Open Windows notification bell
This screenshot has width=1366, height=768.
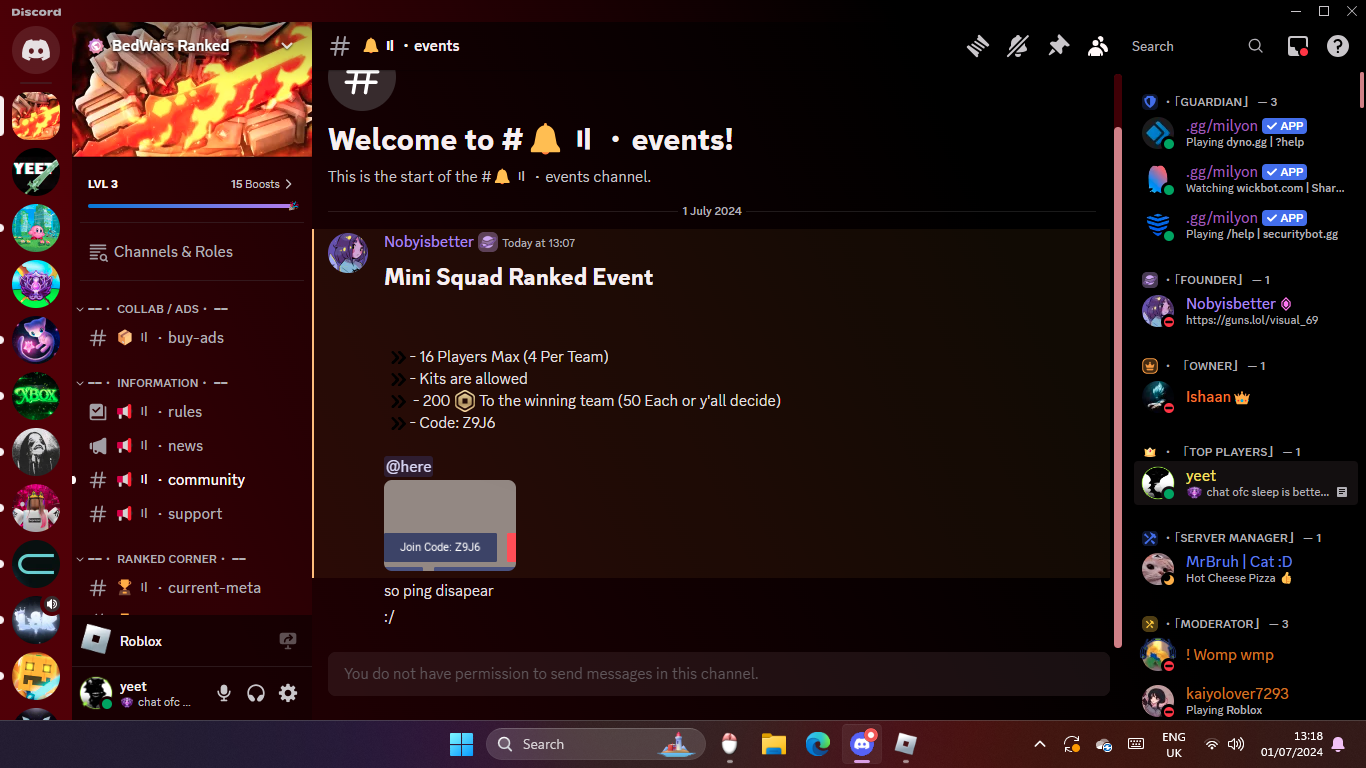click(x=1338, y=744)
